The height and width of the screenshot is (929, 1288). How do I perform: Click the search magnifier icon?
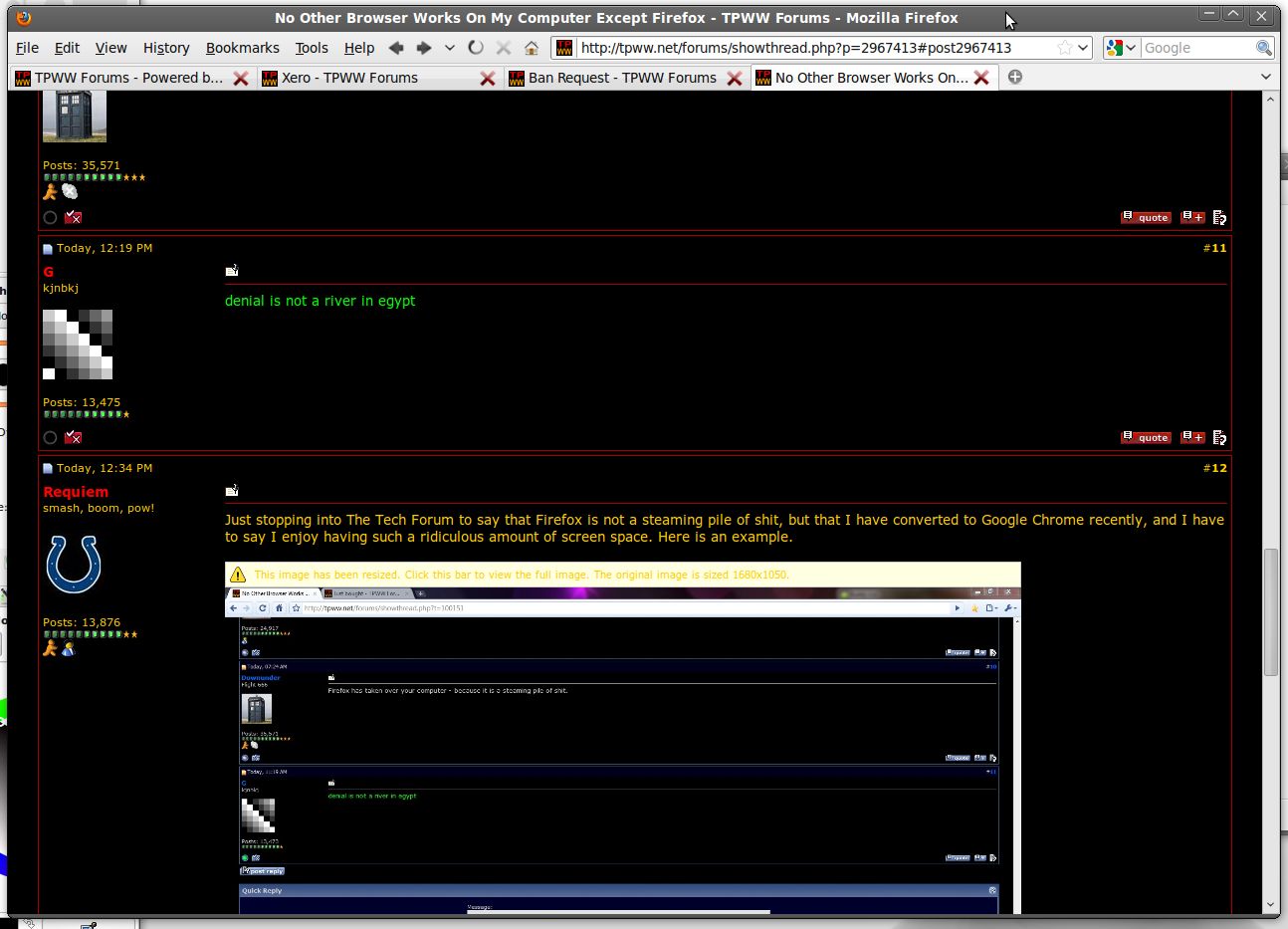pyautogui.click(x=1263, y=48)
